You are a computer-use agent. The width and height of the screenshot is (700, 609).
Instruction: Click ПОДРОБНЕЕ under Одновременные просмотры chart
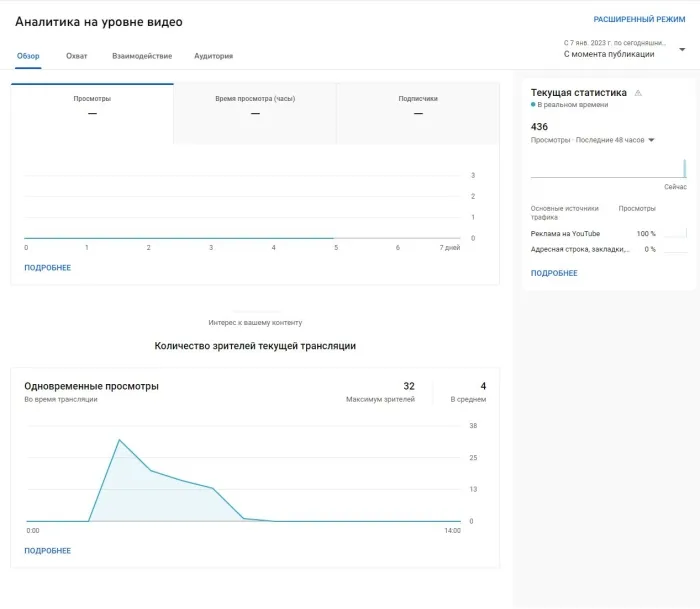tap(47, 551)
